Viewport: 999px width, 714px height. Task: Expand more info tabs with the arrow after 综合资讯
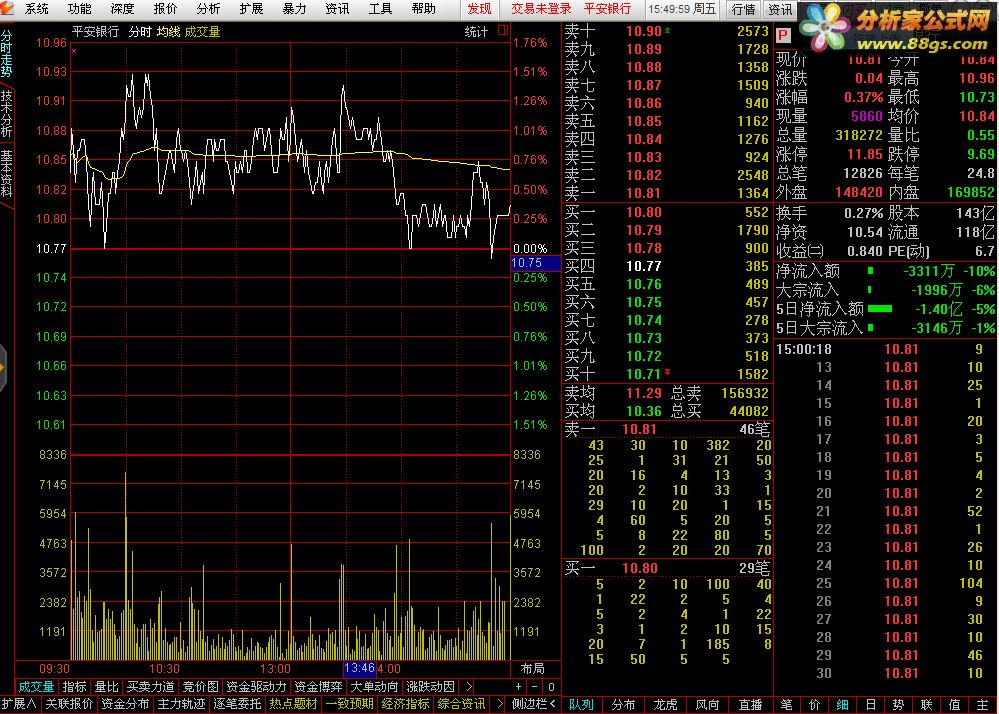pyautogui.click(x=500, y=704)
